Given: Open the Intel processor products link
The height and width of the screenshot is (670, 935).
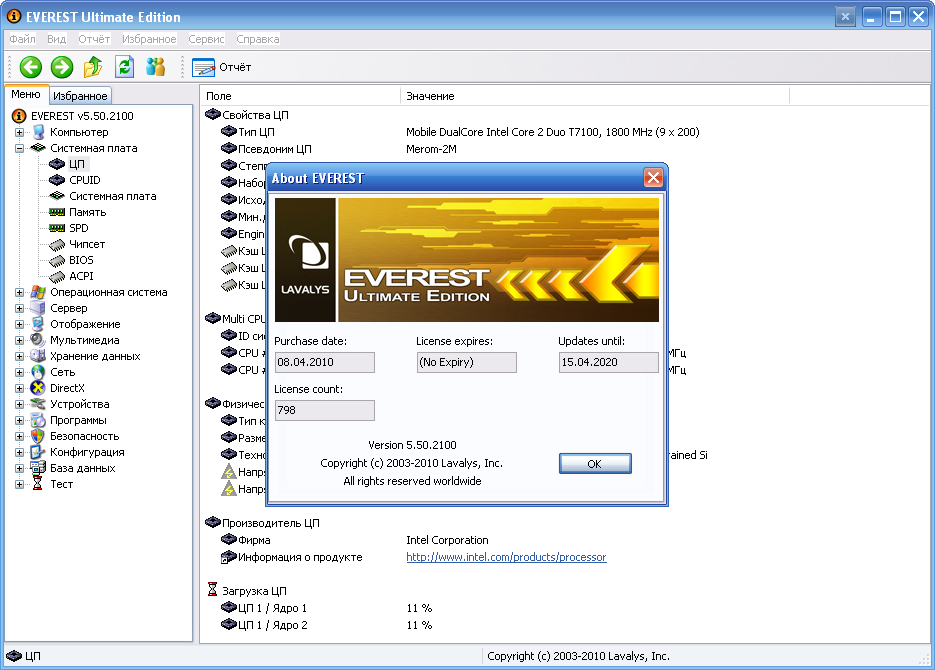Looking at the screenshot, I should (x=506, y=557).
